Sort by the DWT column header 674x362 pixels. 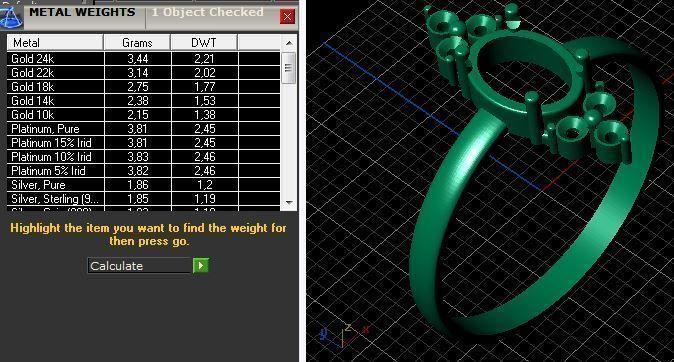coord(204,43)
